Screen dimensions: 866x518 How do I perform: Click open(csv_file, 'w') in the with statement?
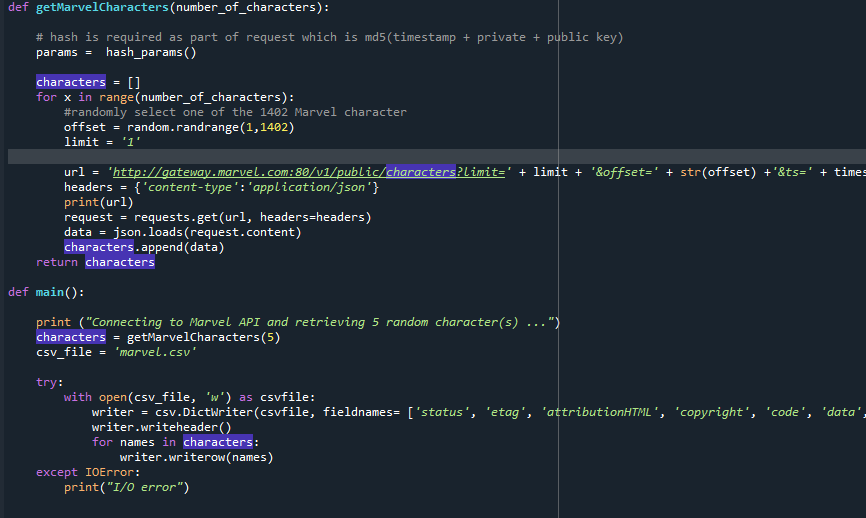click(x=165, y=397)
